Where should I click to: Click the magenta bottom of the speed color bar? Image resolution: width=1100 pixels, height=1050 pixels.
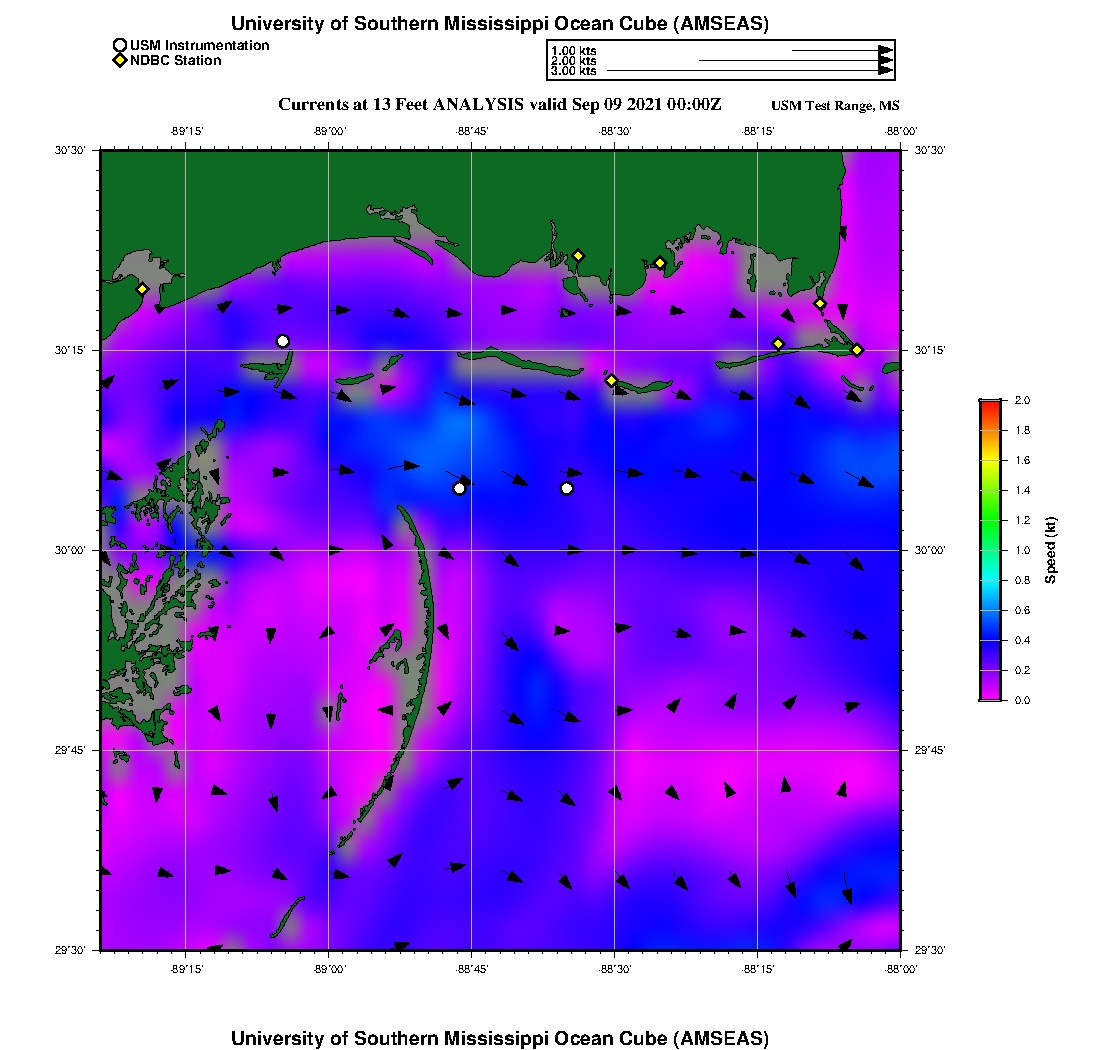tap(990, 695)
